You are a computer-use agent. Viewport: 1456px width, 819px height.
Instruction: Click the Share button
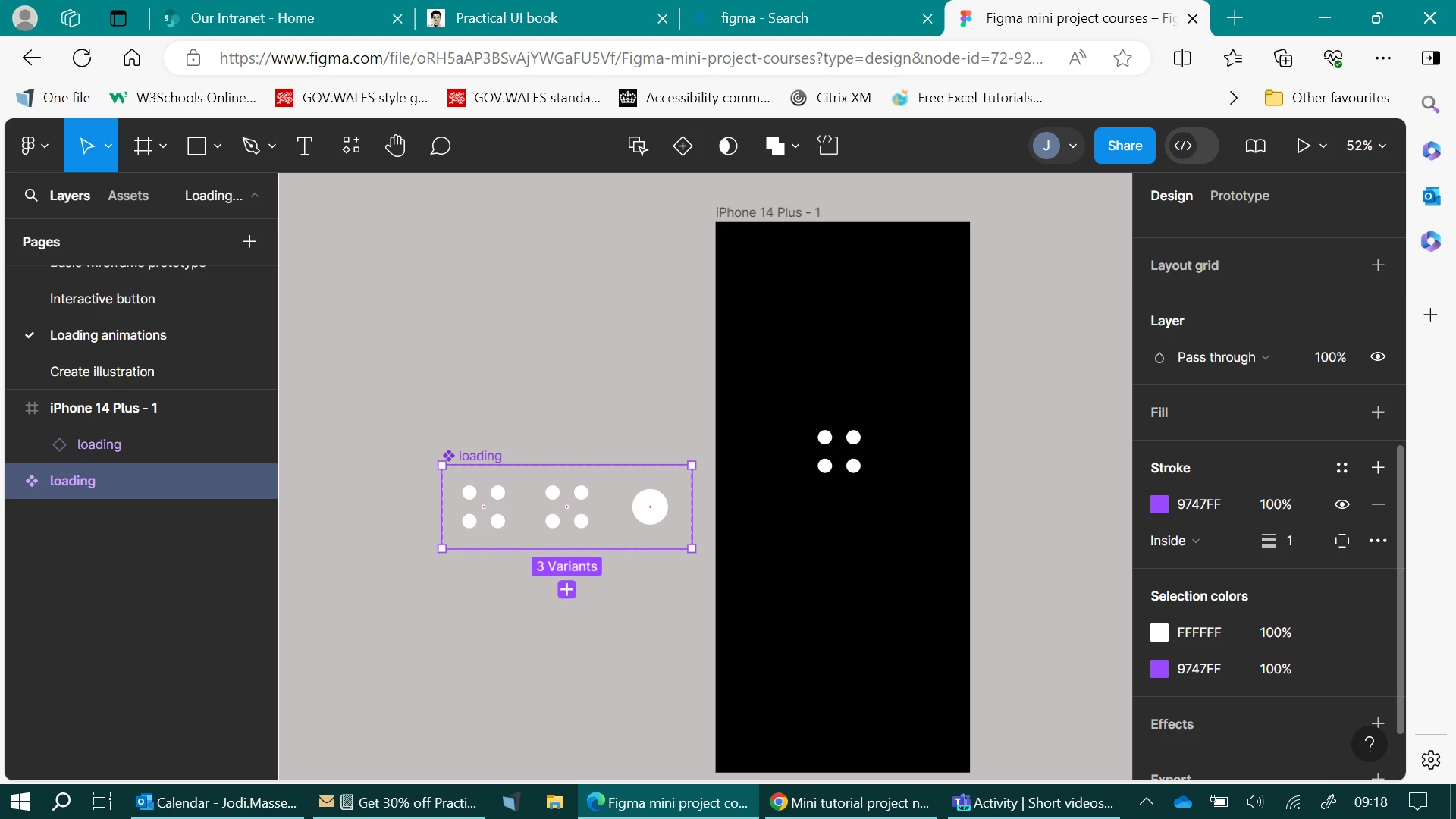tap(1124, 146)
